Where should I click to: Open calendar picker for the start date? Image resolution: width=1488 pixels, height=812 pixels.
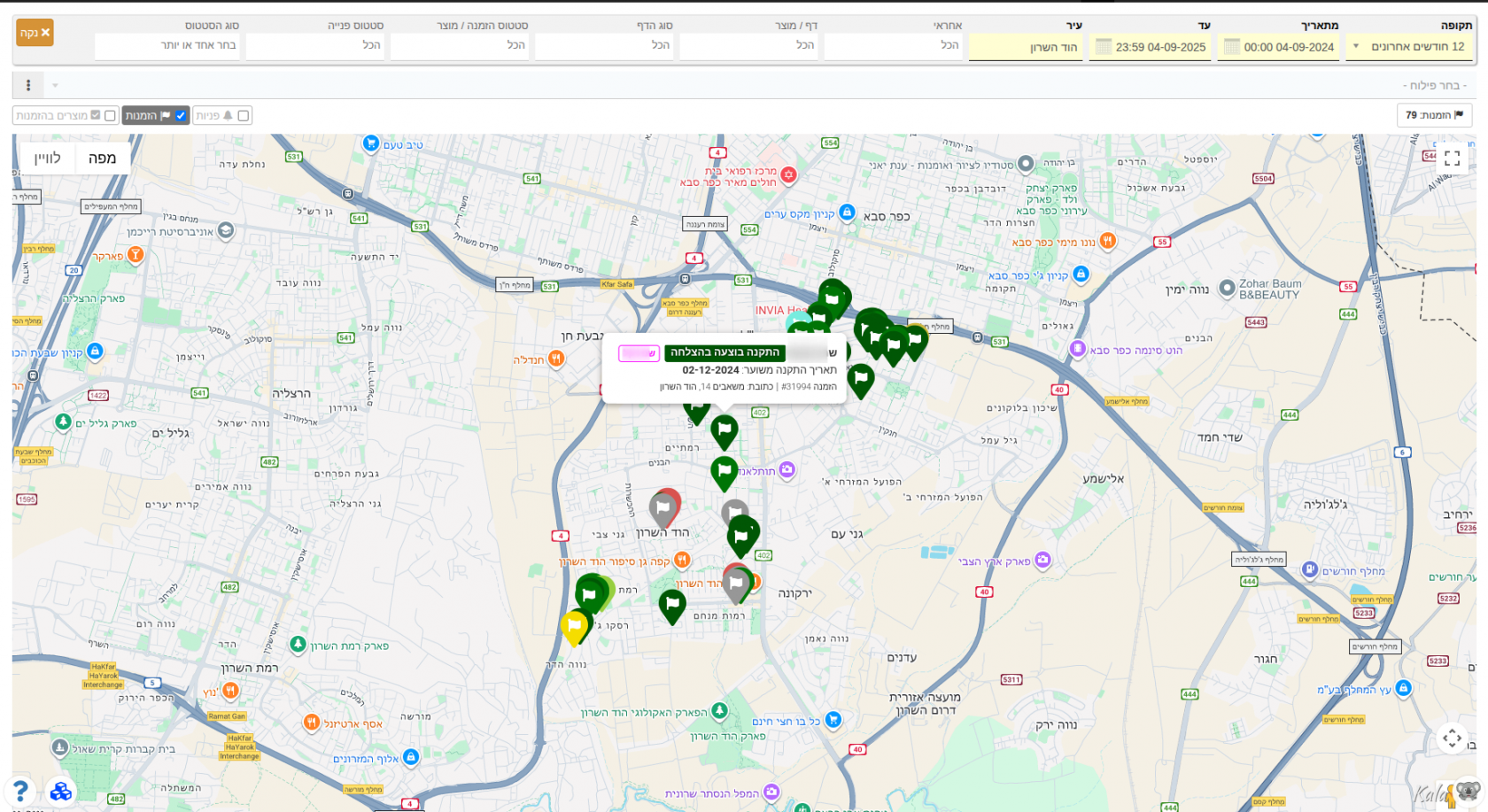[x=1231, y=47]
